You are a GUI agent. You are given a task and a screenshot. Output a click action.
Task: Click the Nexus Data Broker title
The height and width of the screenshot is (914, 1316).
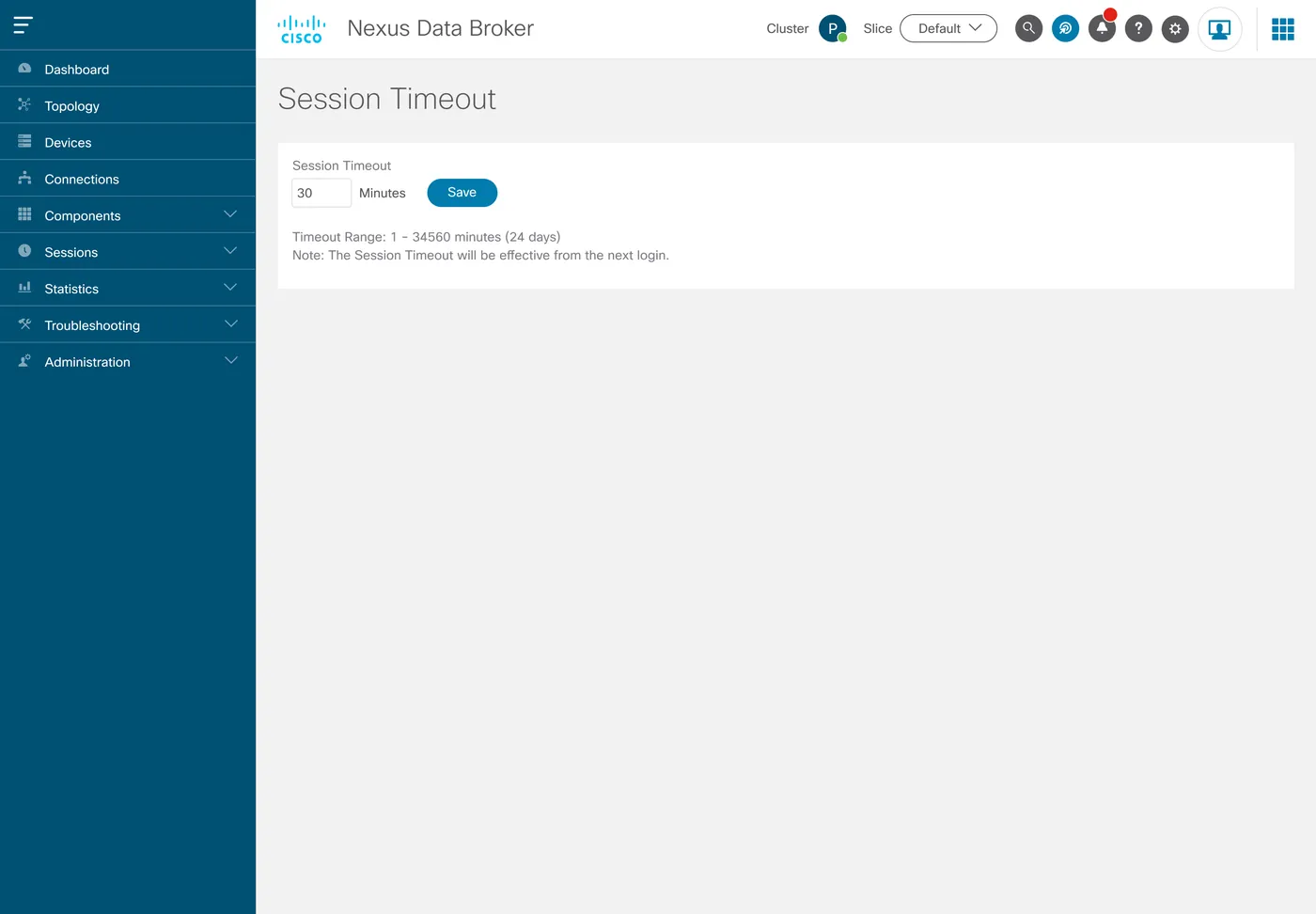point(440,28)
